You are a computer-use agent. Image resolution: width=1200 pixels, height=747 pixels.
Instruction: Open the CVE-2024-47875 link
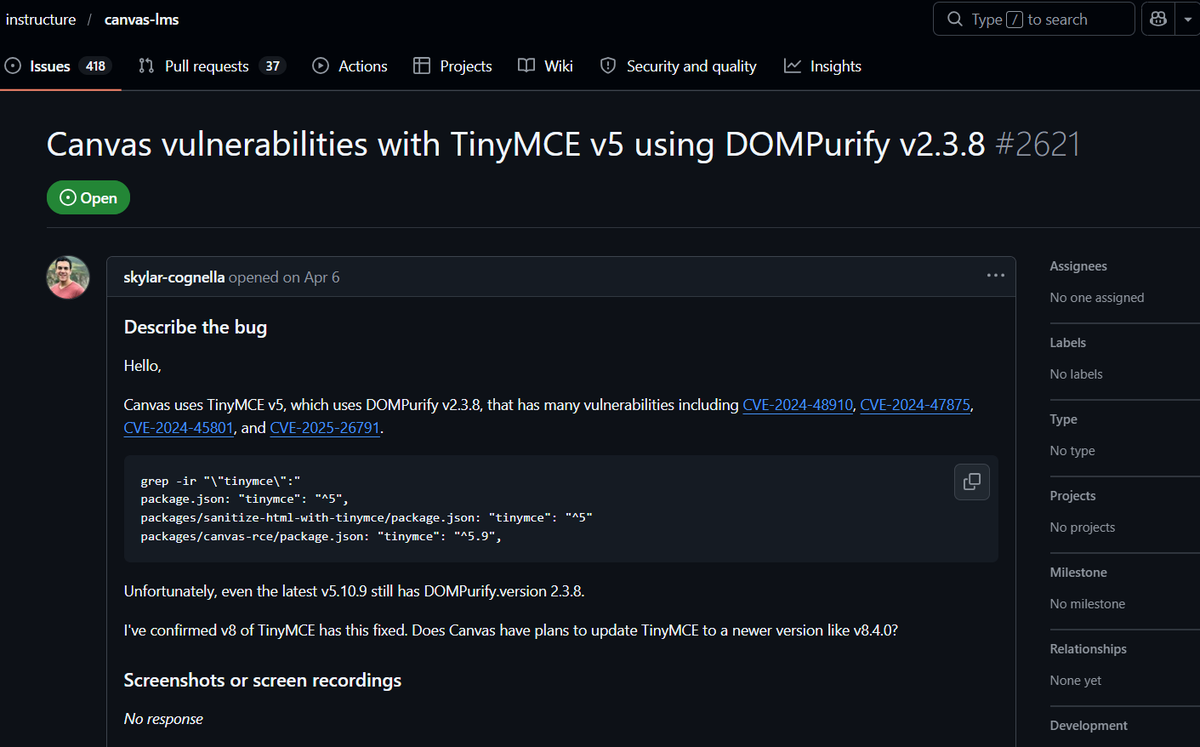pyautogui.click(x=916, y=405)
